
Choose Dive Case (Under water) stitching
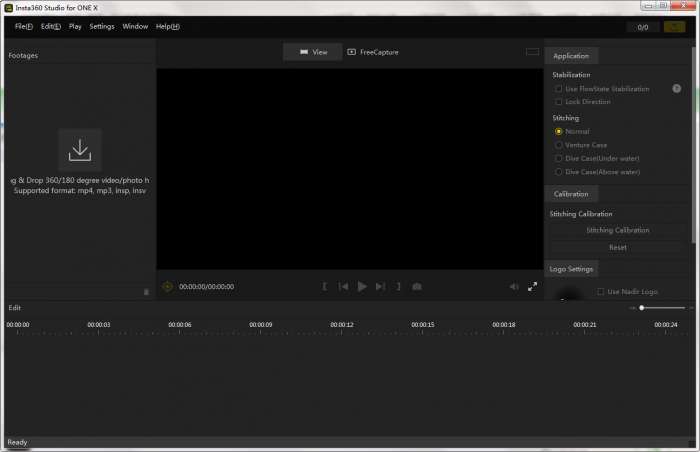pyautogui.click(x=559, y=158)
